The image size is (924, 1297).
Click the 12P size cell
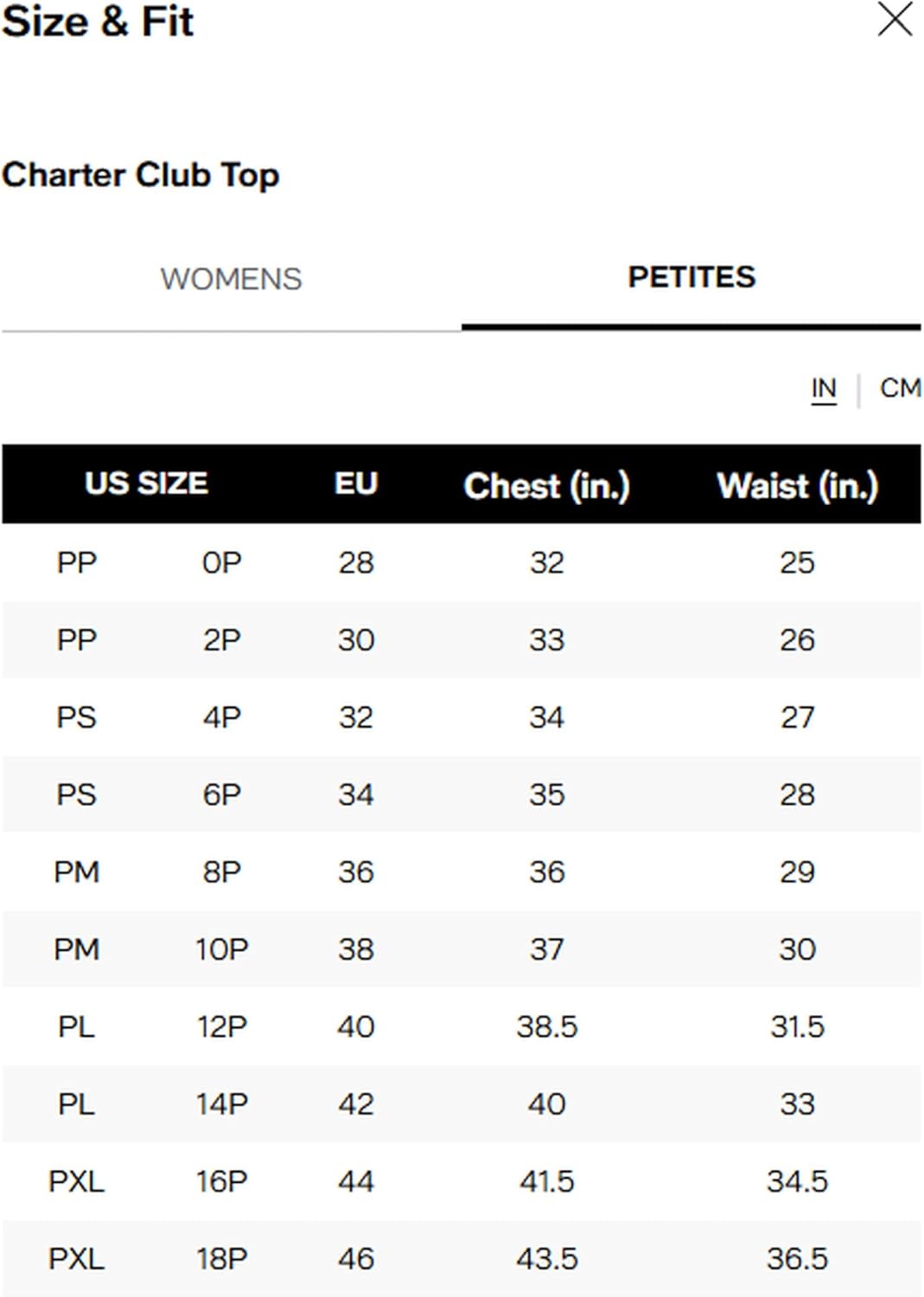click(x=222, y=1026)
